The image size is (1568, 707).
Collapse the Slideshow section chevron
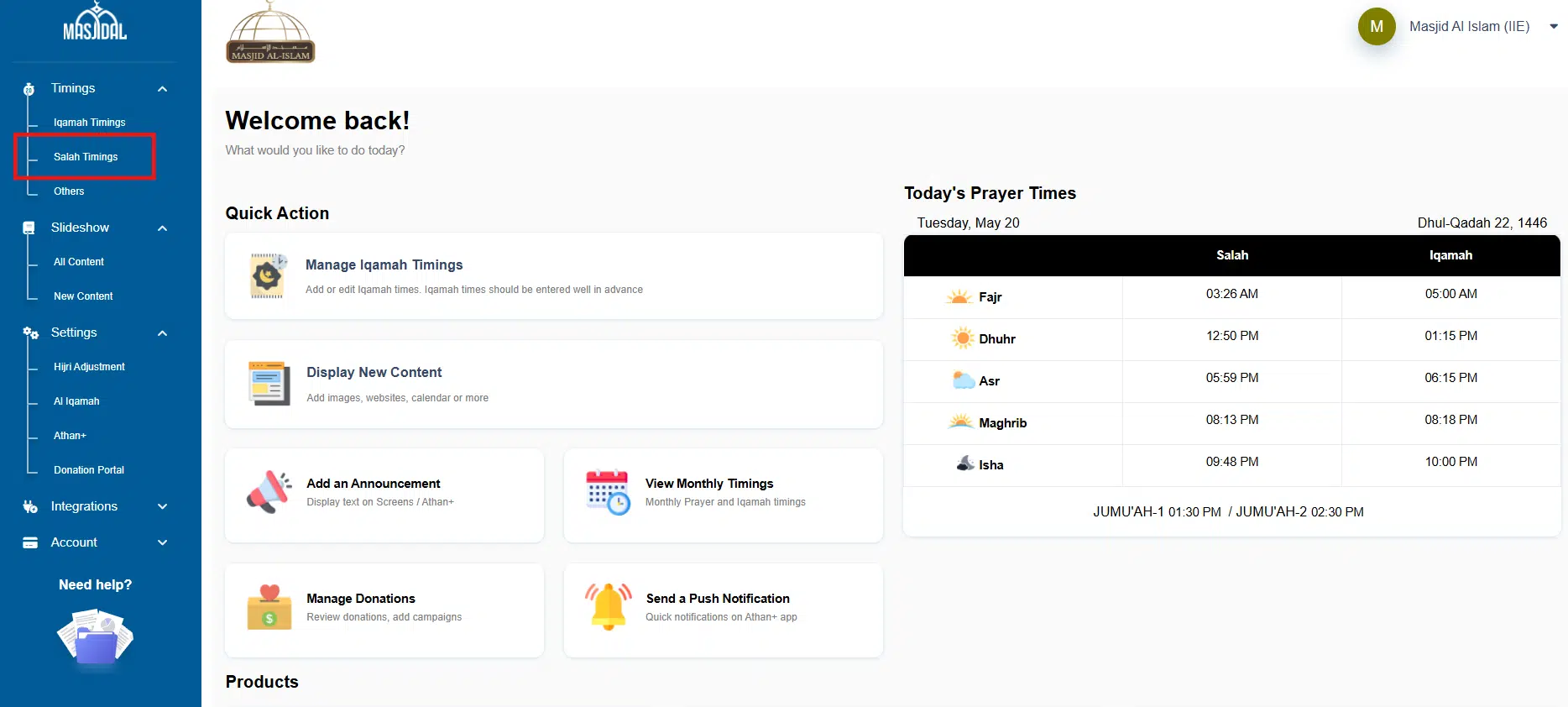(x=163, y=228)
